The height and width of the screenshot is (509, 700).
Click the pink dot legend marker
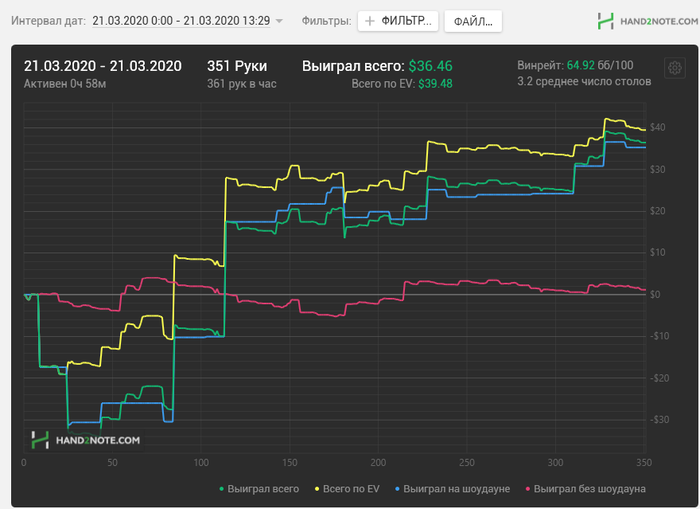pyautogui.click(x=528, y=489)
